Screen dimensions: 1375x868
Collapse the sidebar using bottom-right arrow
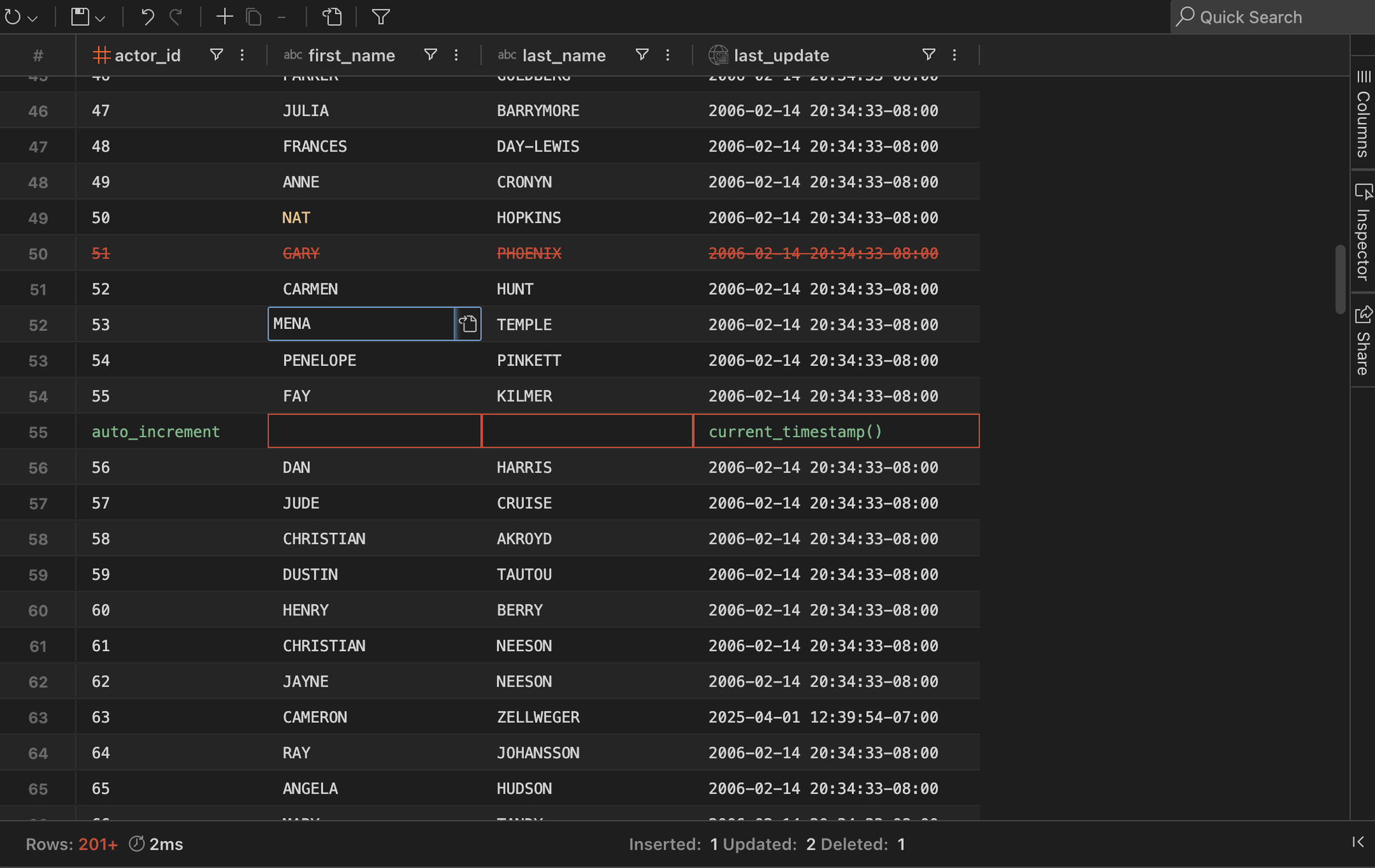coord(1358,842)
